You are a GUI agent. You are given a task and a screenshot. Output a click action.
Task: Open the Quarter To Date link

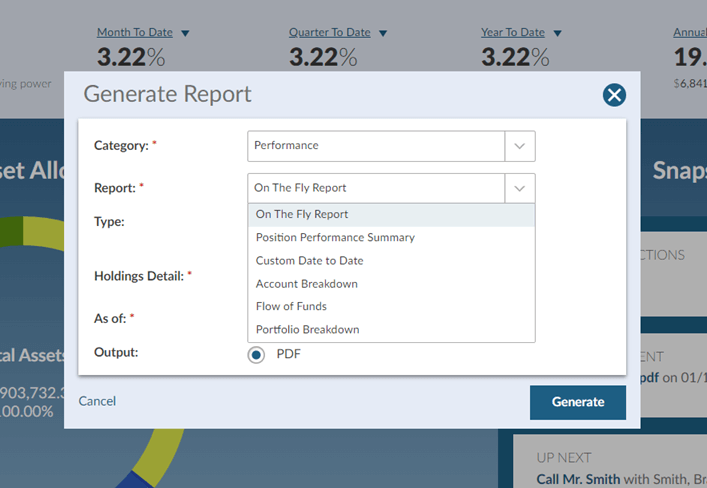point(330,32)
